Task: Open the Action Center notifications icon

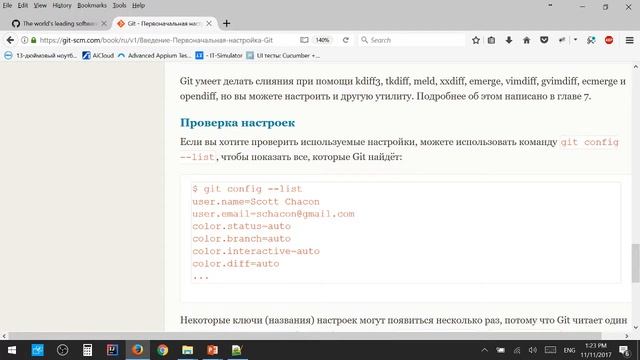Action: 624,350
